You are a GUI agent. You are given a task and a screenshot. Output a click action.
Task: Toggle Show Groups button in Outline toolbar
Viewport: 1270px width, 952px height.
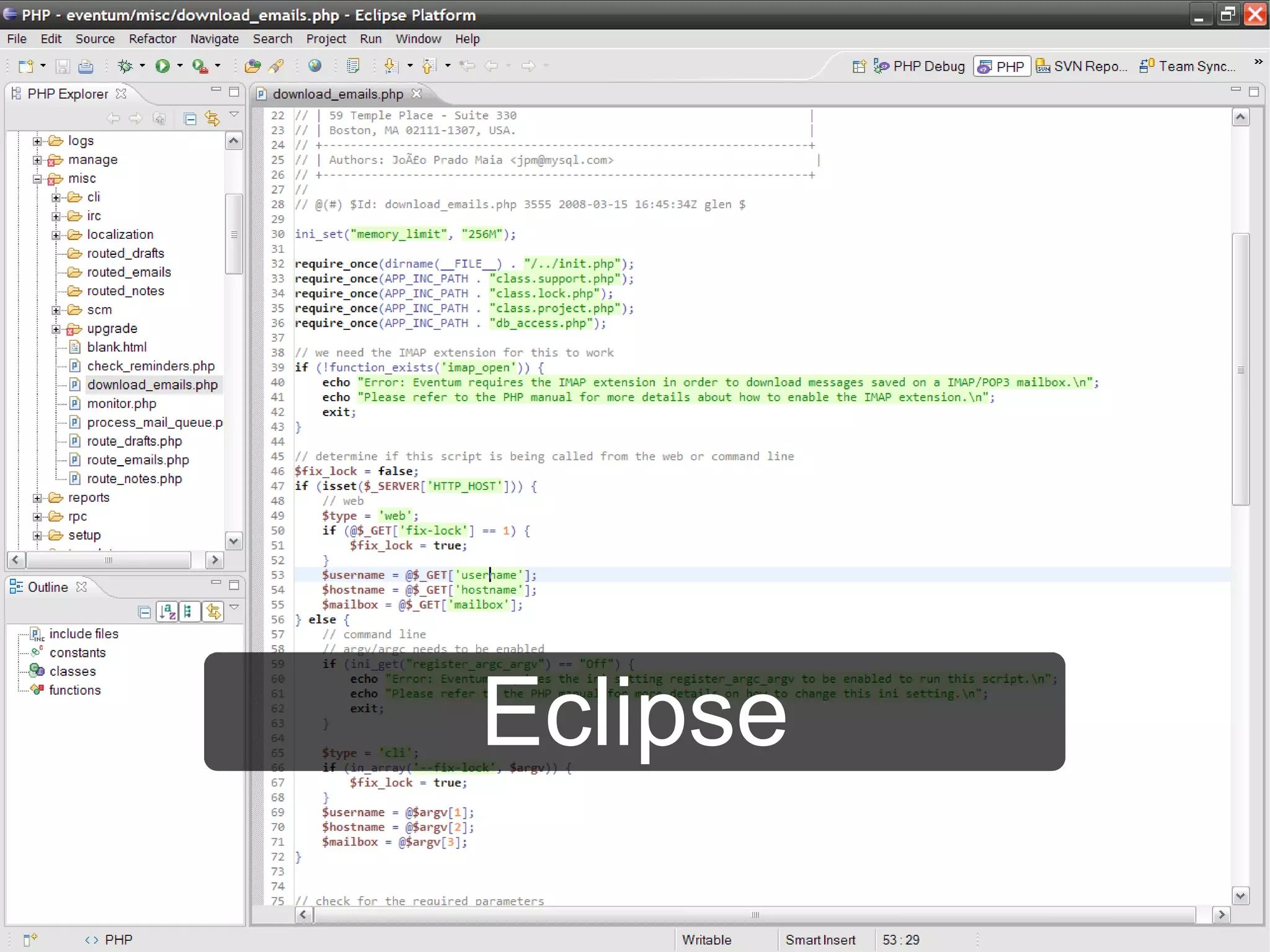[x=189, y=612]
